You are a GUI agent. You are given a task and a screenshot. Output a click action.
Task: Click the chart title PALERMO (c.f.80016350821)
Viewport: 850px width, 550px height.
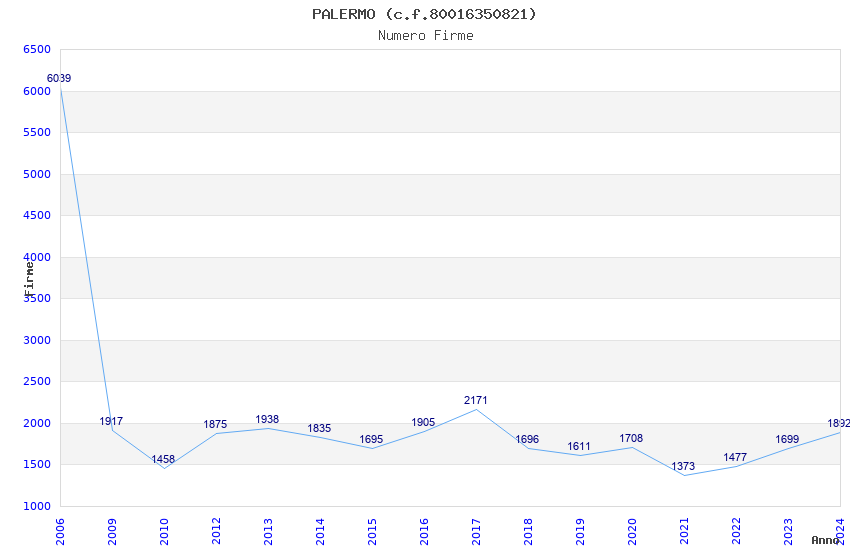(424, 14)
